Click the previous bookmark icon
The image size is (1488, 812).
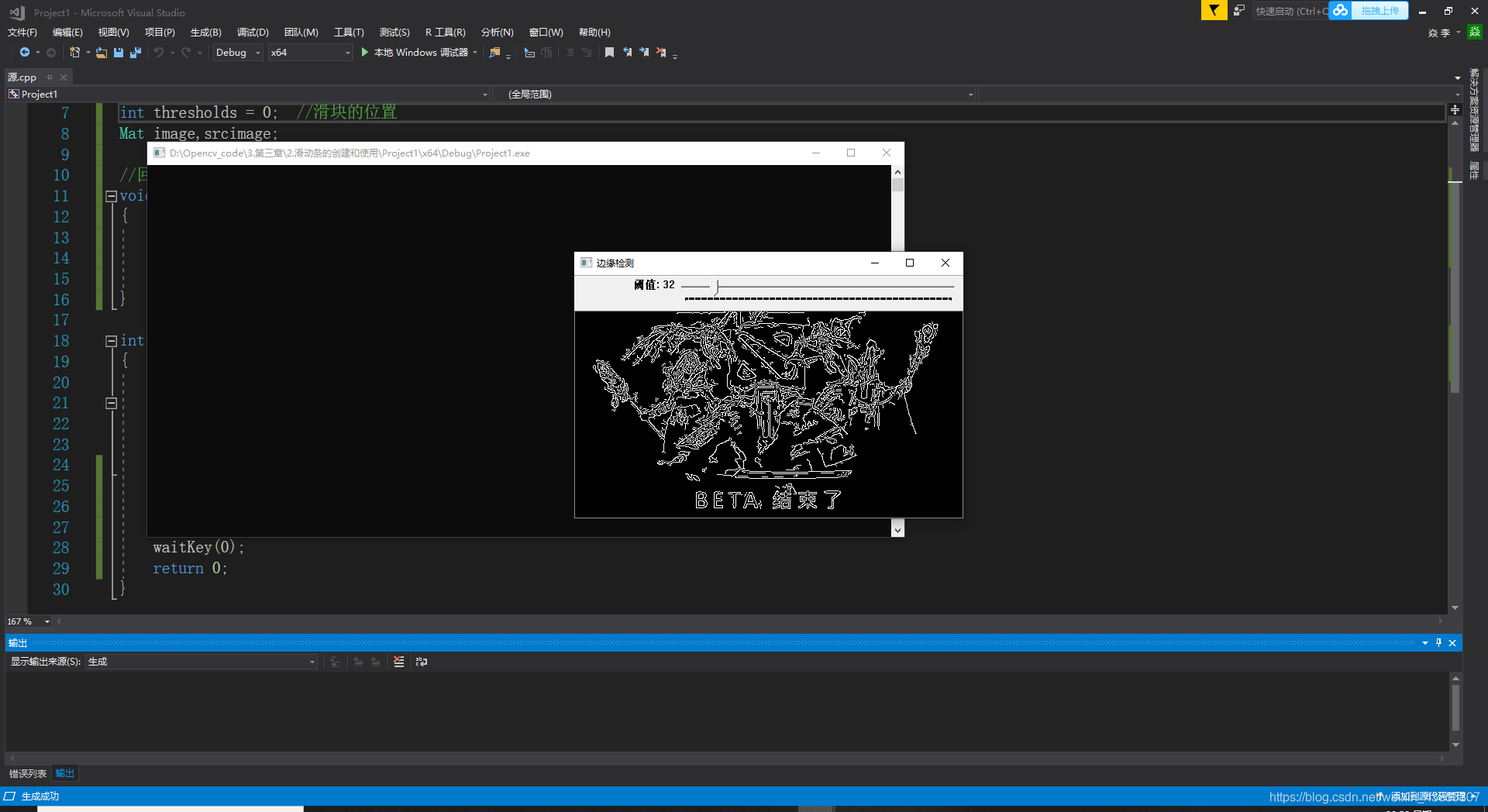627,52
